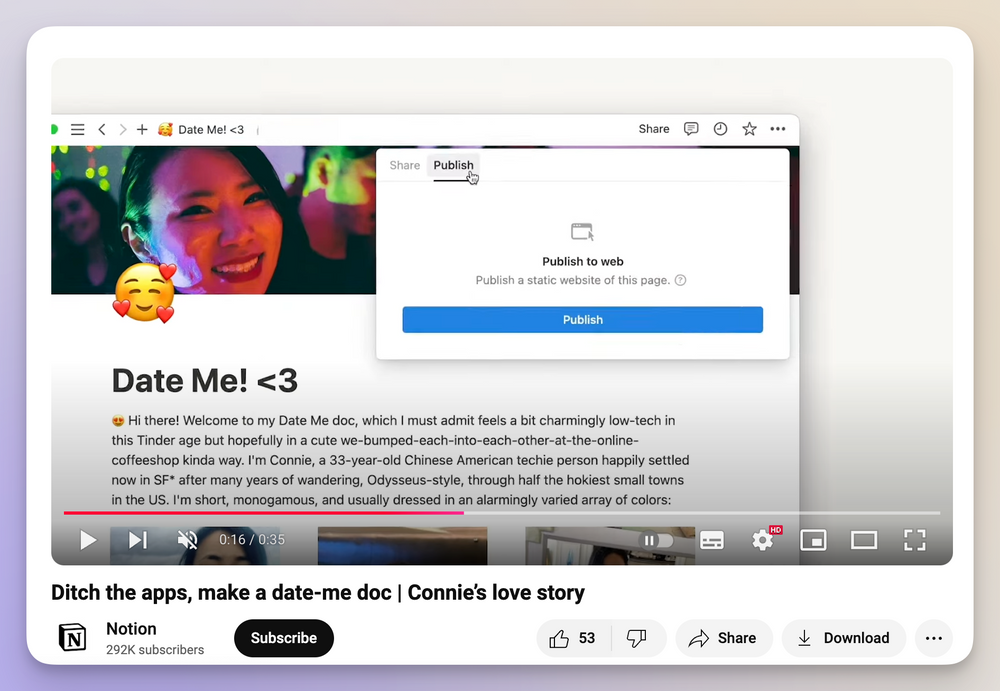1000x691 pixels.
Task: Subscribe to the Notion channel
Action: 283,638
